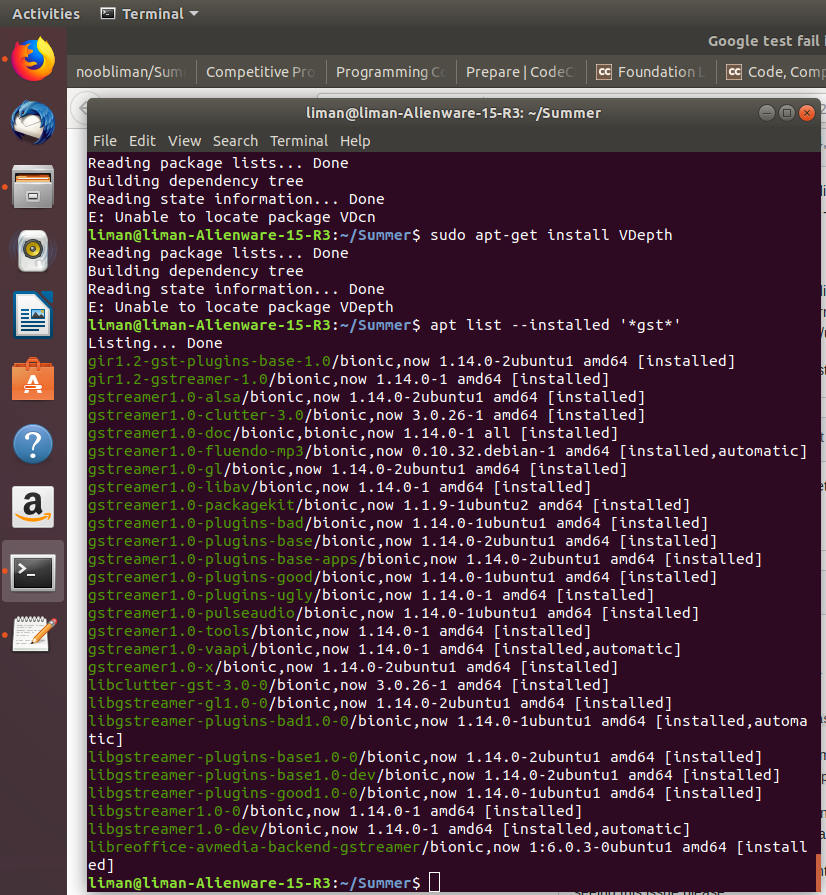Open the File menu in Terminal
826x895 pixels.
[x=105, y=141]
